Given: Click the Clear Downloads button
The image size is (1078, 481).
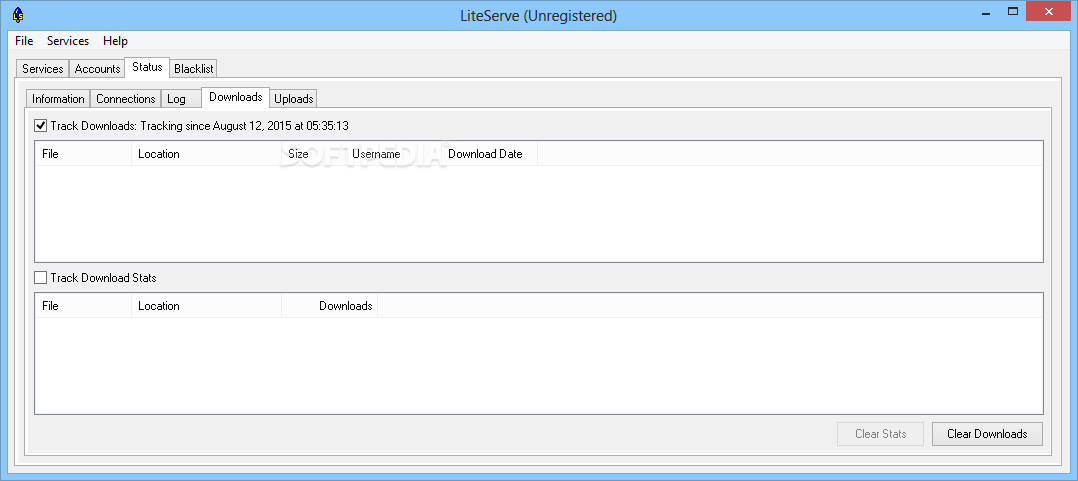Looking at the screenshot, I should click(x=987, y=434).
